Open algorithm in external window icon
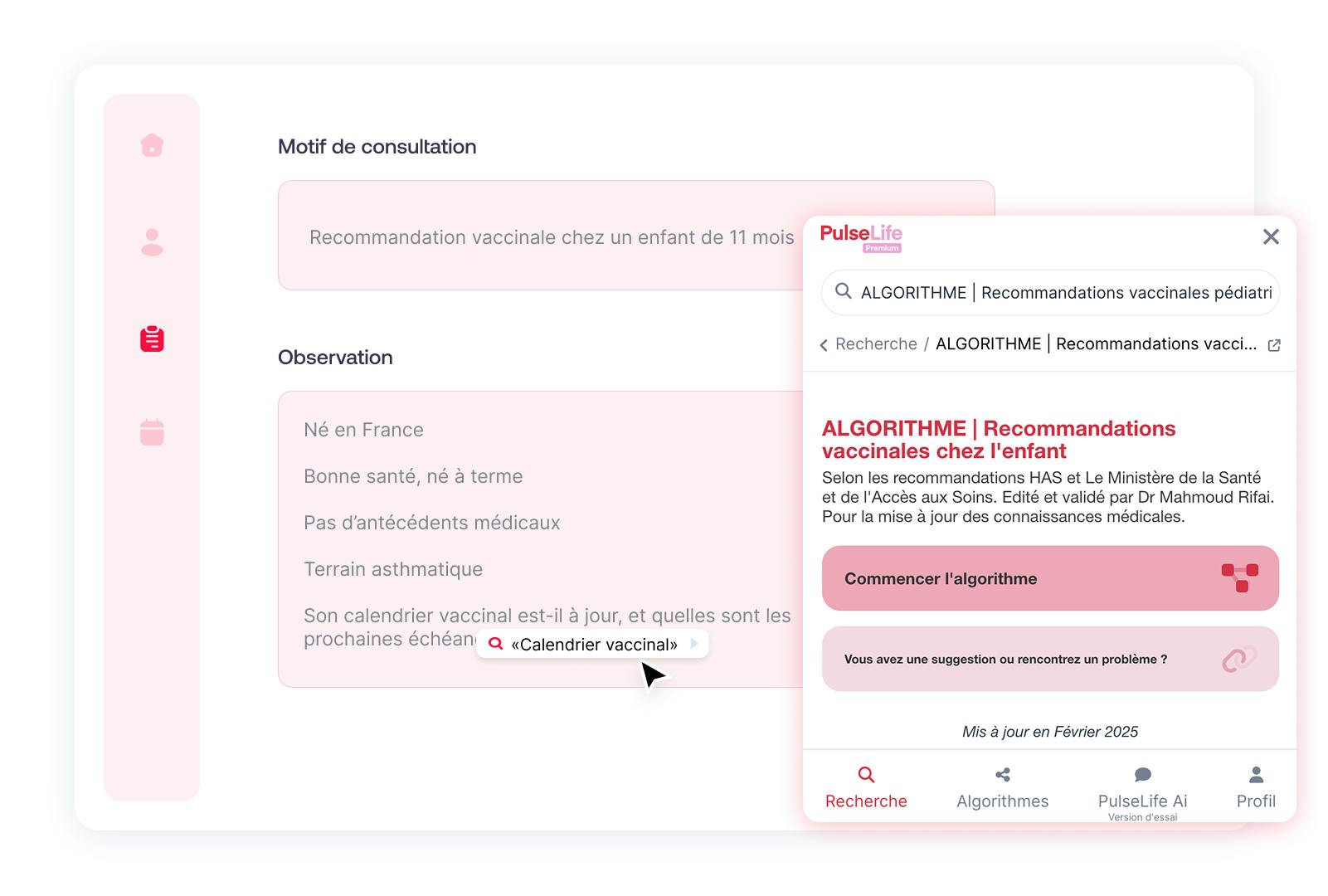1328x896 pixels. [1274, 345]
